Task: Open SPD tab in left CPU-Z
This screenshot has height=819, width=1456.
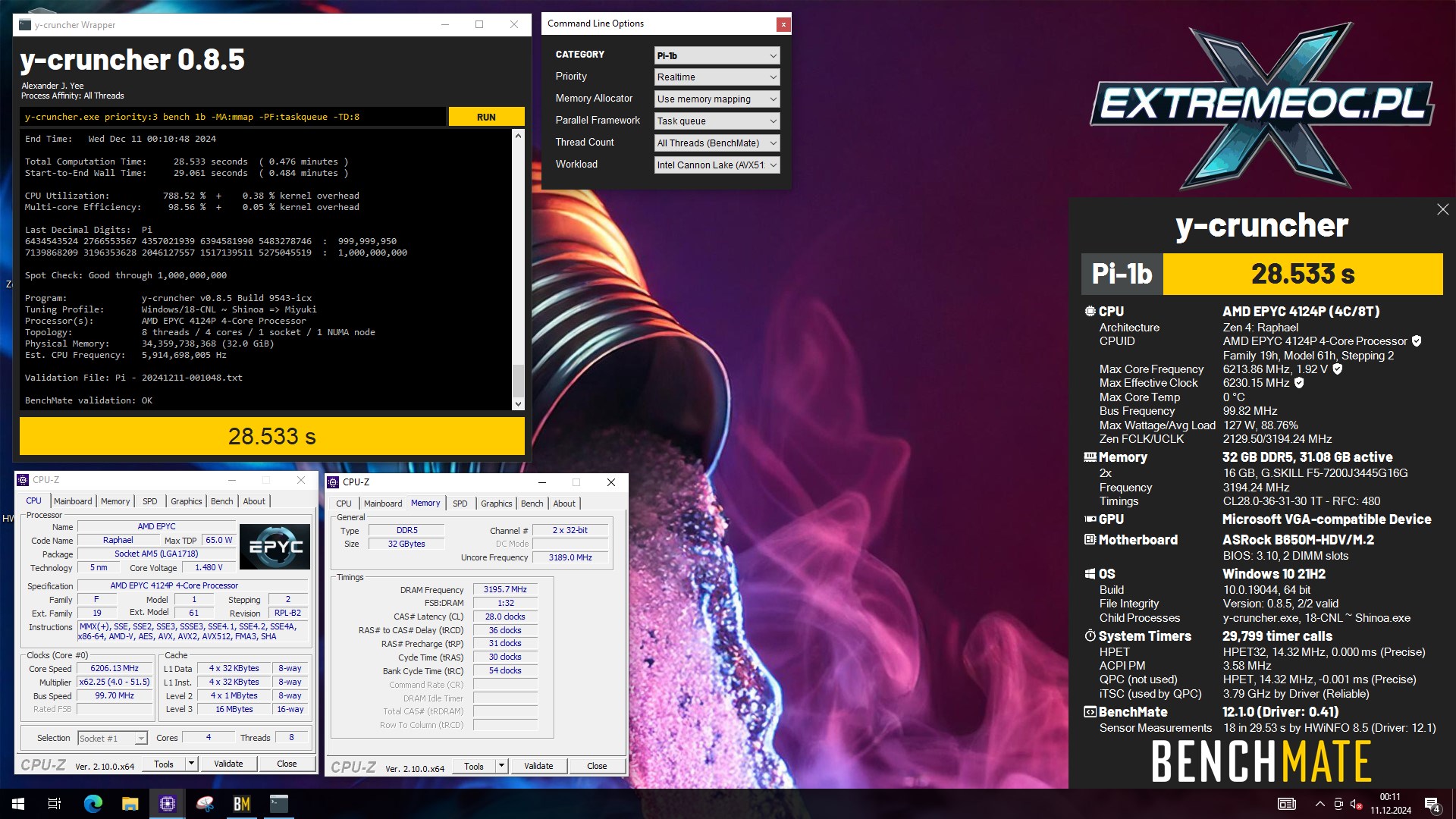Action: pyautogui.click(x=150, y=501)
